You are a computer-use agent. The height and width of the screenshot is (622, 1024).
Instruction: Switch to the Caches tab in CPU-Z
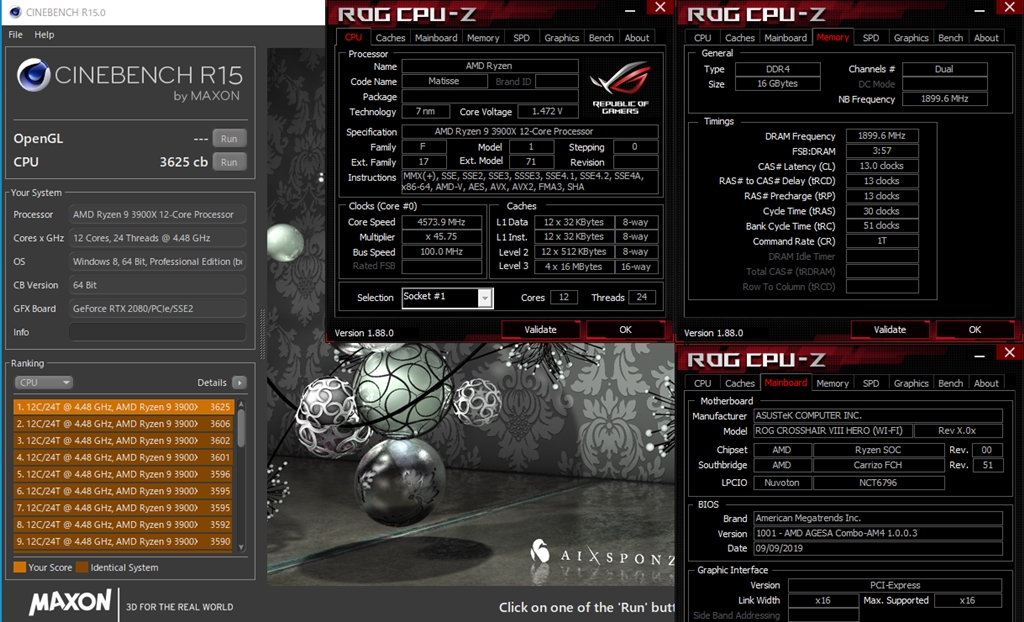(390, 37)
